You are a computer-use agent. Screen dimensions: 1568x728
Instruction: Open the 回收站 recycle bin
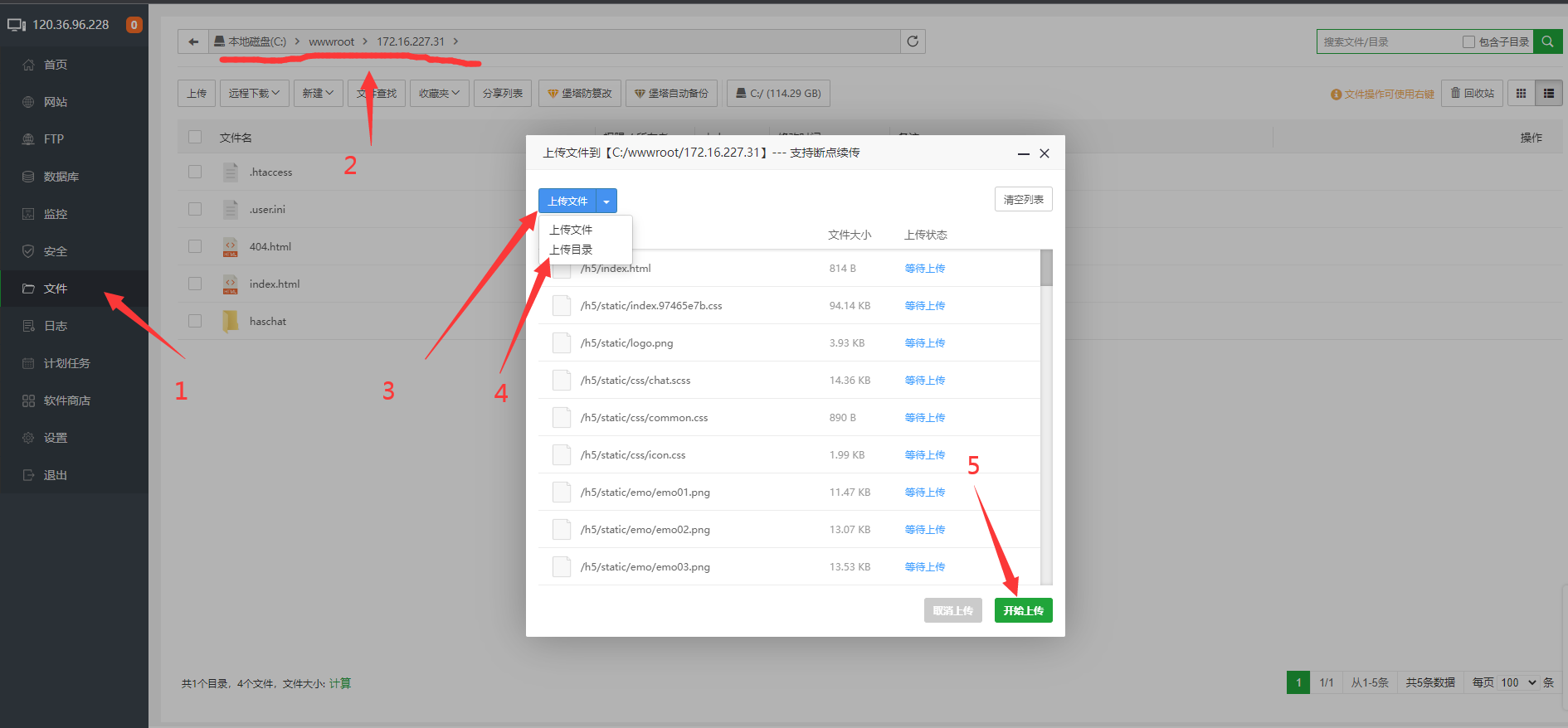tap(1472, 94)
